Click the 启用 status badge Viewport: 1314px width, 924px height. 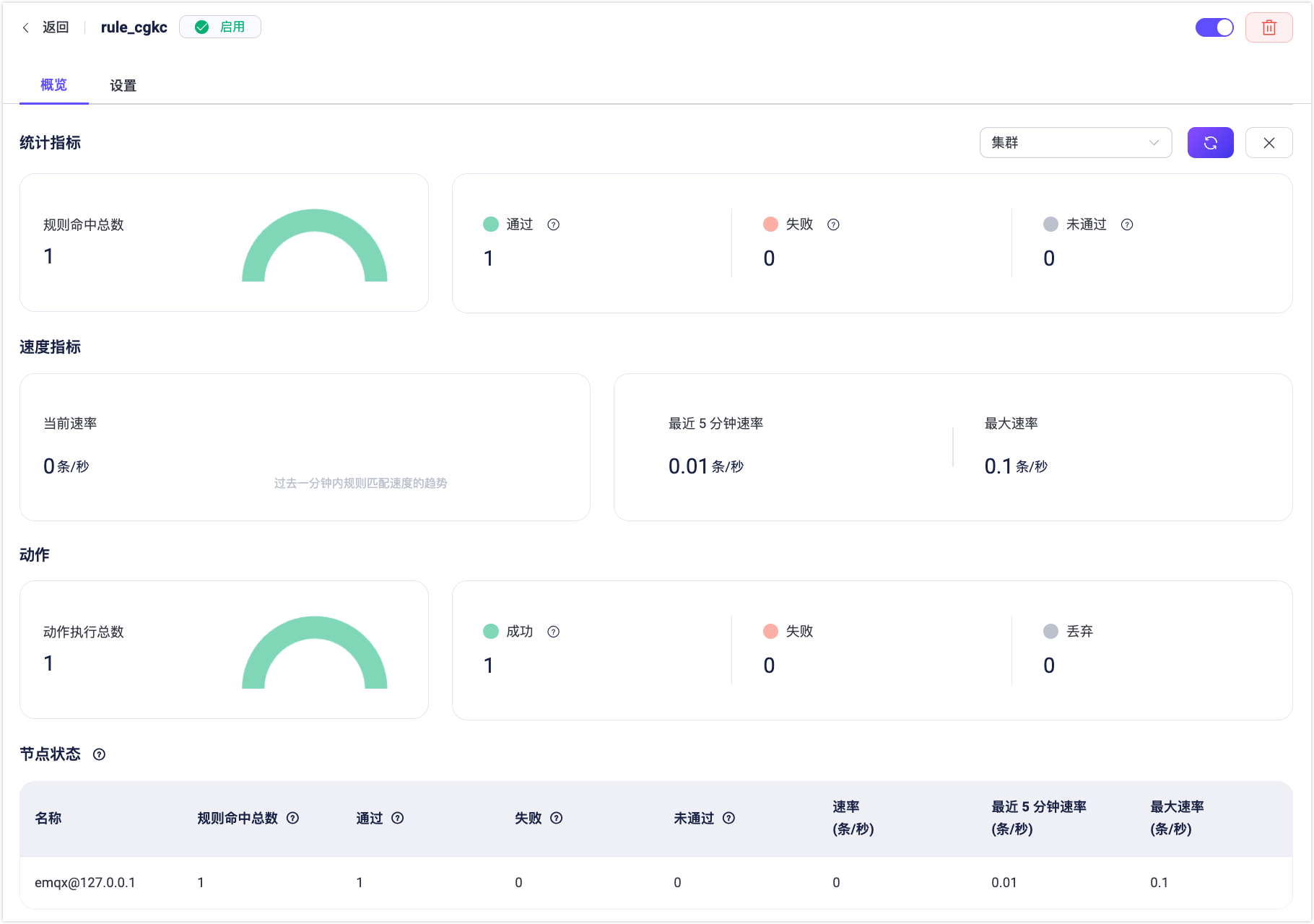pos(220,27)
